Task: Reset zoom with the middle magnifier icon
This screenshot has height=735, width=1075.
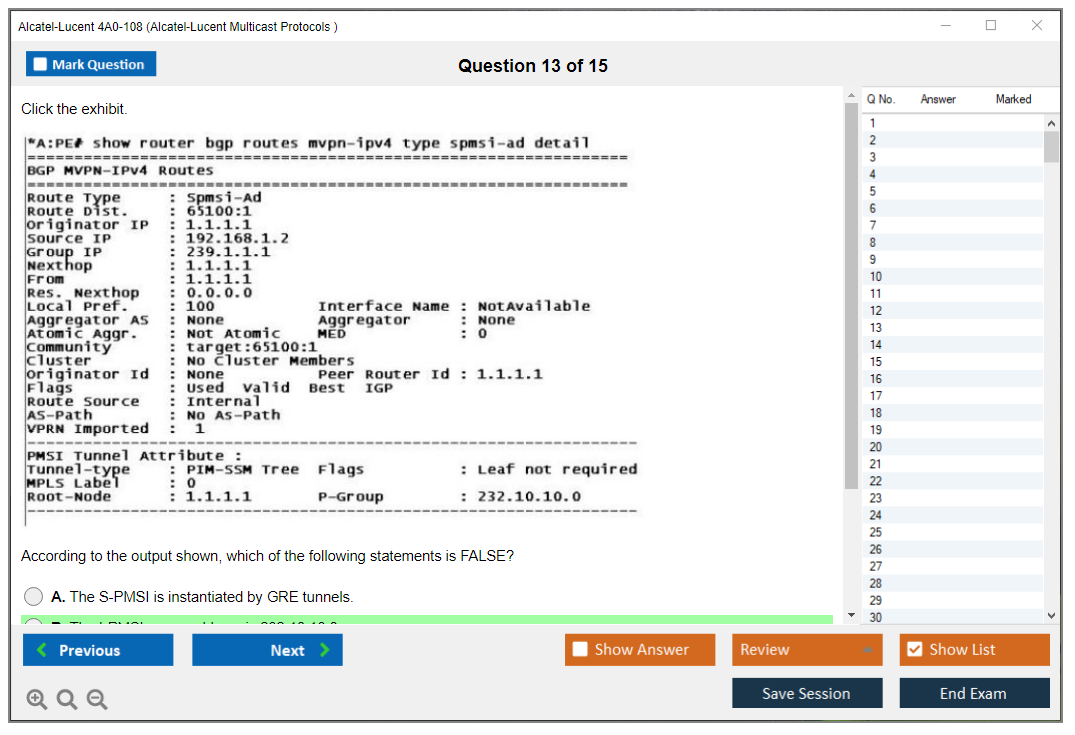Action: 67,700
